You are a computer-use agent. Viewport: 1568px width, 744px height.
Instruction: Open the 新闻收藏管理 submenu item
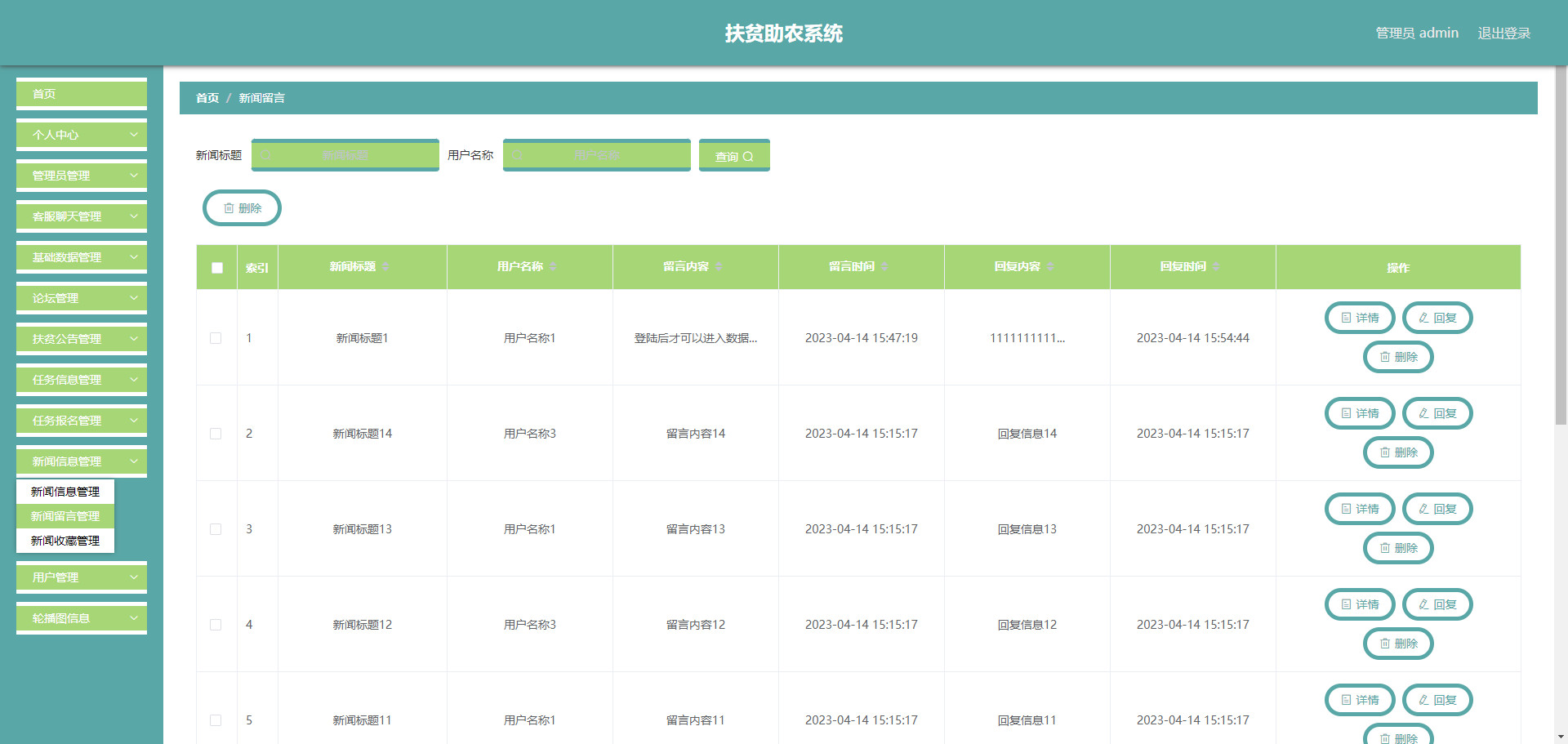(x=65, y=541)
